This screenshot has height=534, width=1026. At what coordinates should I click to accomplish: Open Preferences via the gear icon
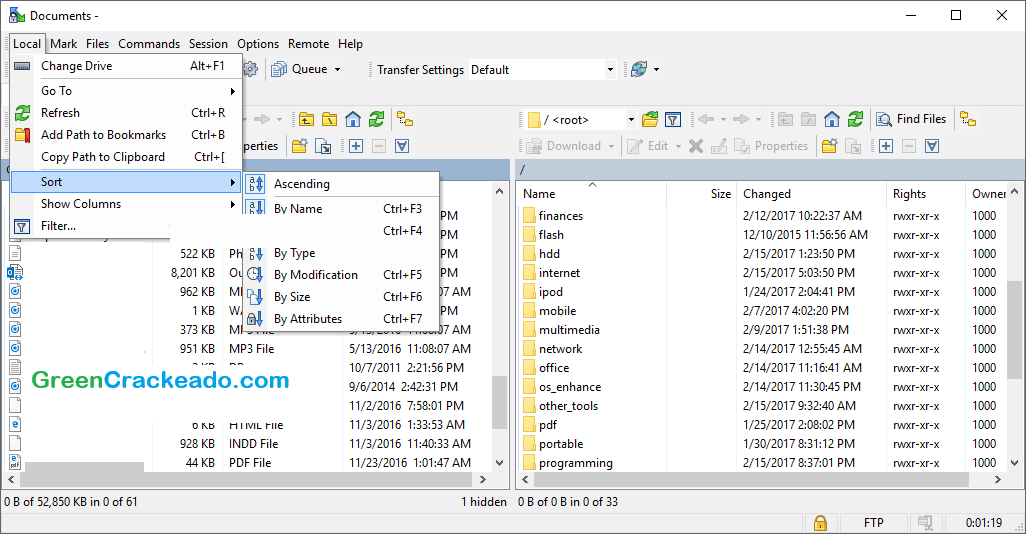pos(251,69)
